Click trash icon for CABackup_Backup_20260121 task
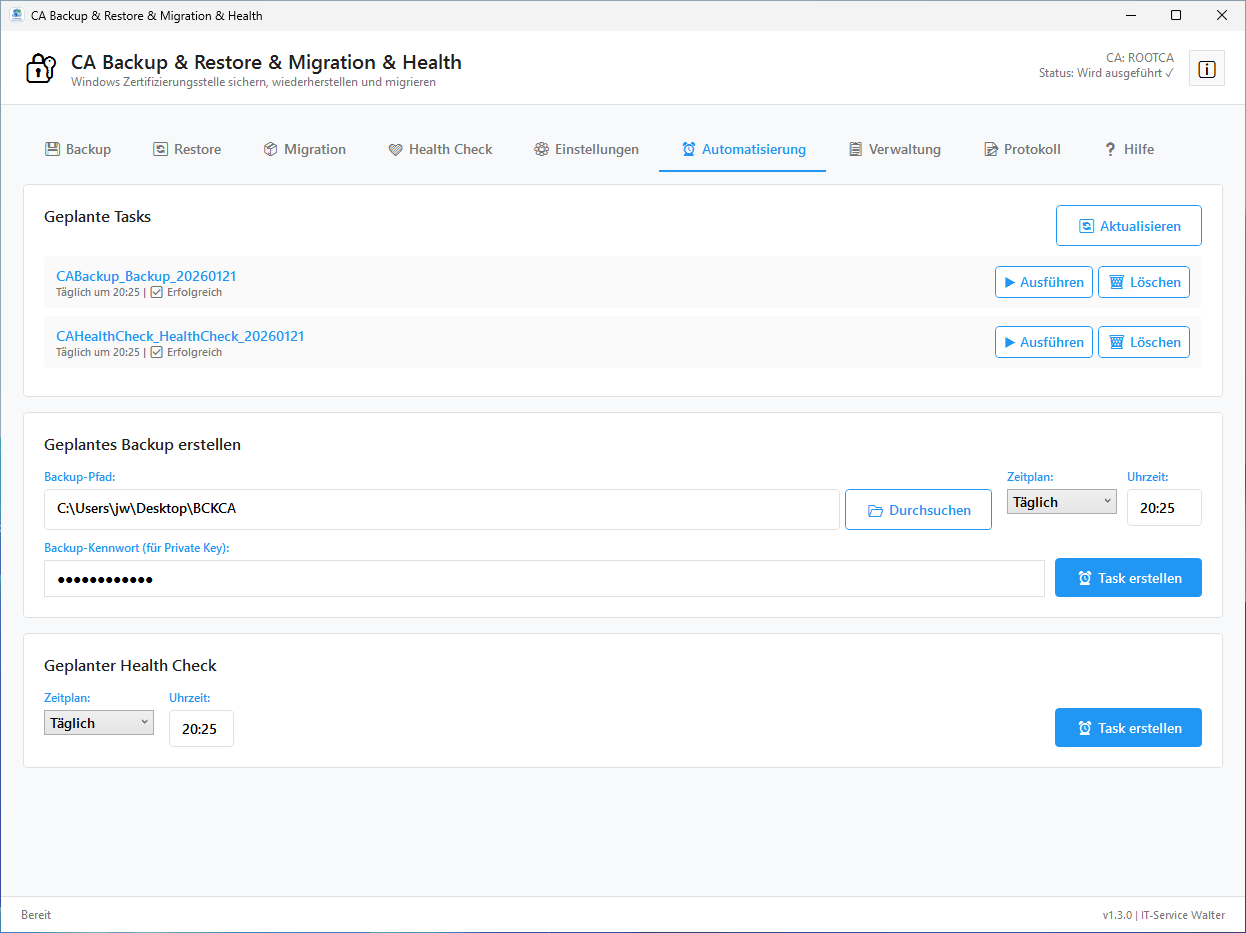This screenshot has height=933, width=1246. point(1116,282)
